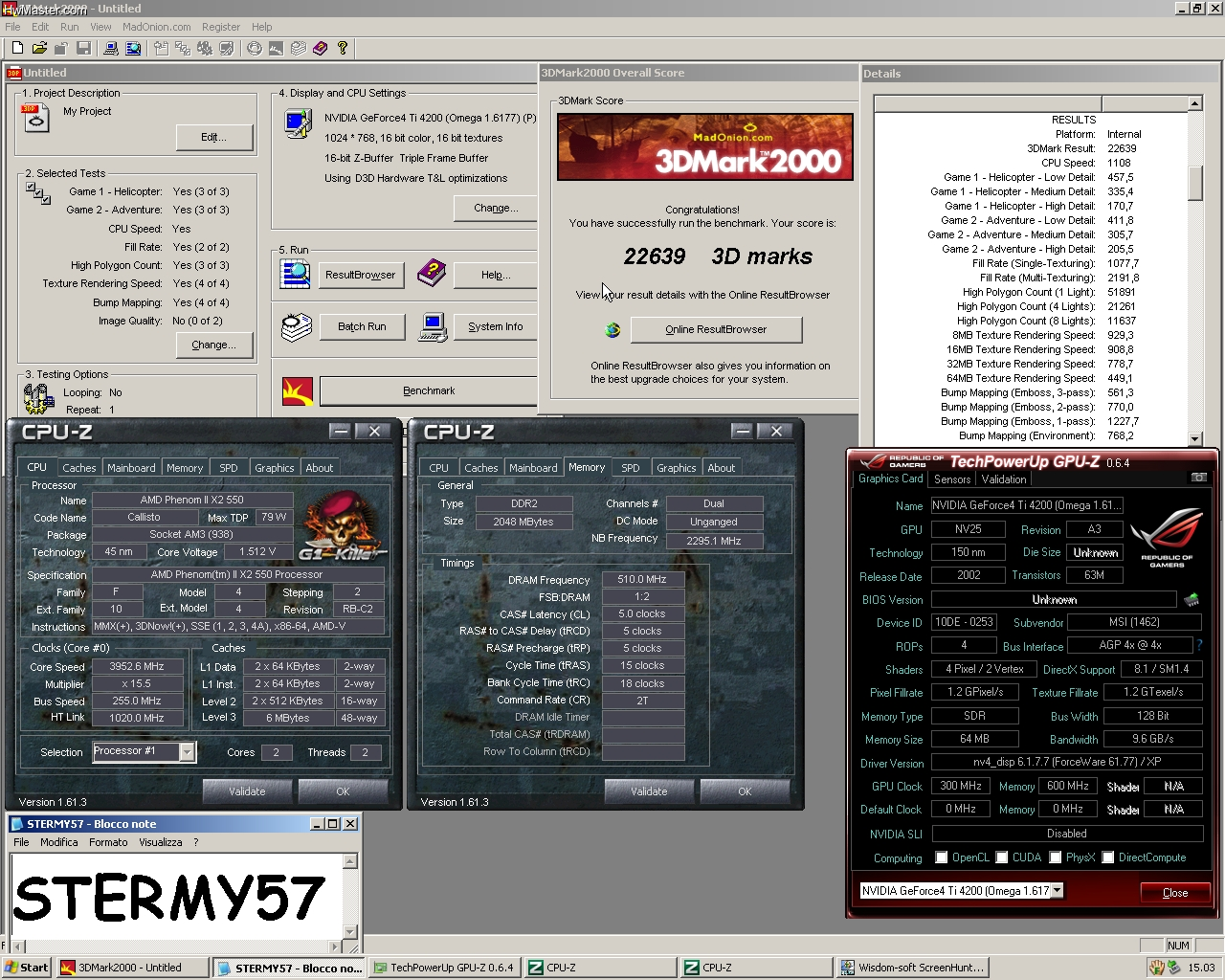Open the Validation tab in GPU-Z
The width and height of the screenshot is (1225, 980).
point(1004,479)
